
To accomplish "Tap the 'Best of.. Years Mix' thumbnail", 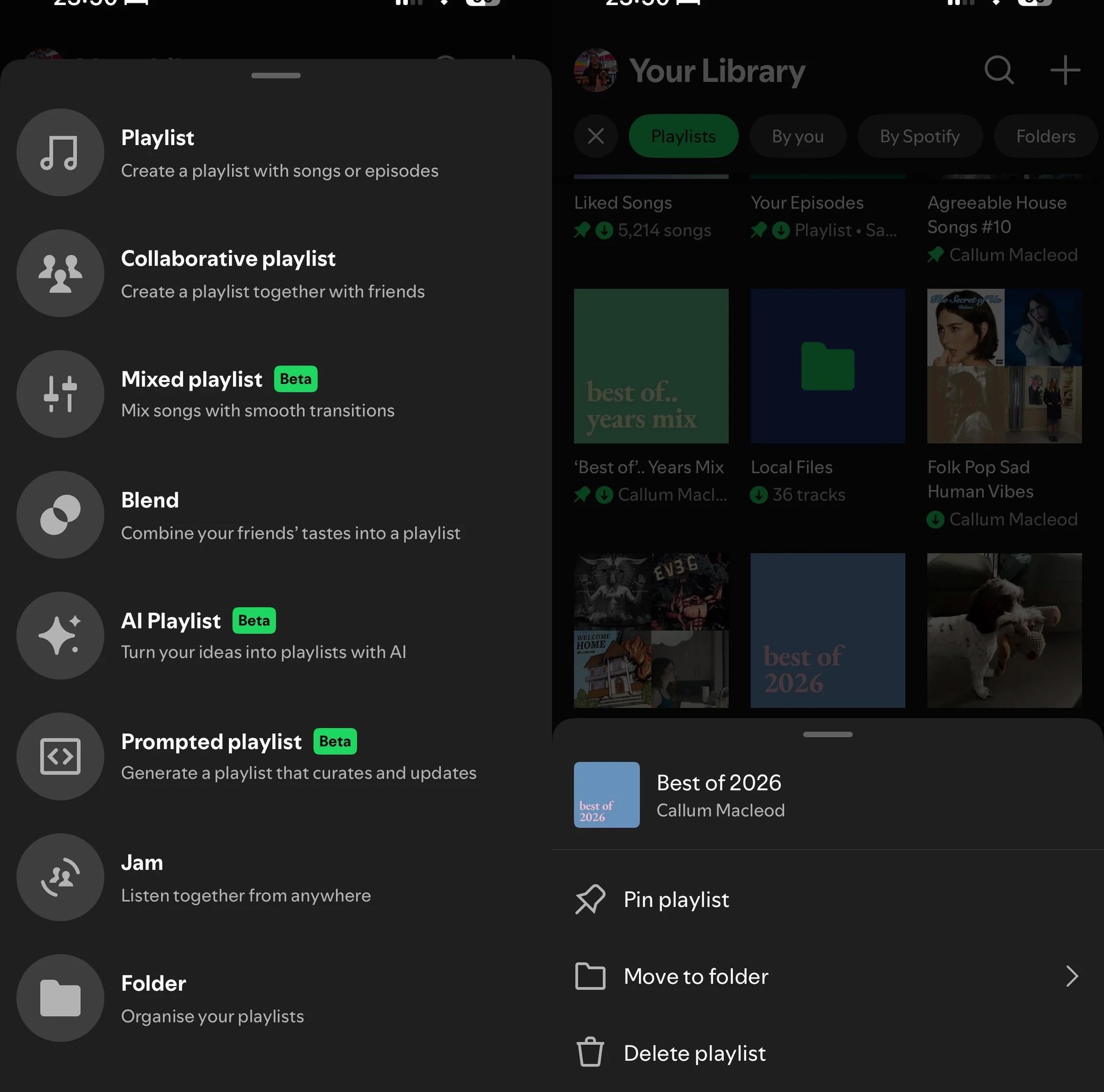I will pos(651,366).
